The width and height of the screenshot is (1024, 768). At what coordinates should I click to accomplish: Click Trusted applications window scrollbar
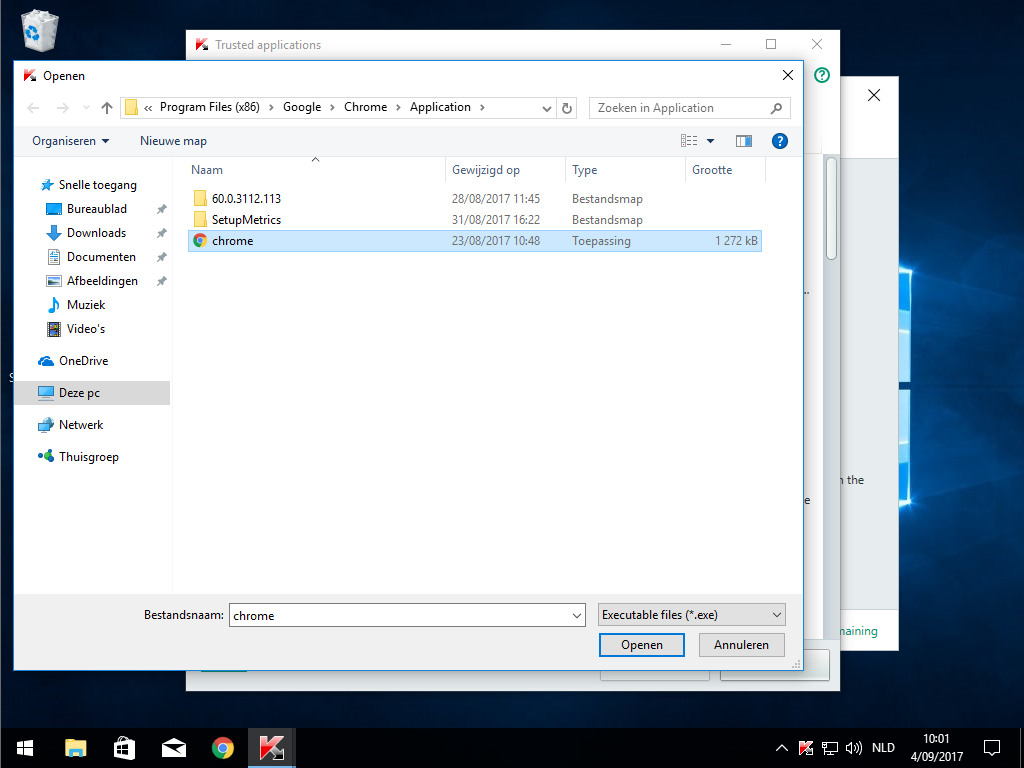pos(831,209)
